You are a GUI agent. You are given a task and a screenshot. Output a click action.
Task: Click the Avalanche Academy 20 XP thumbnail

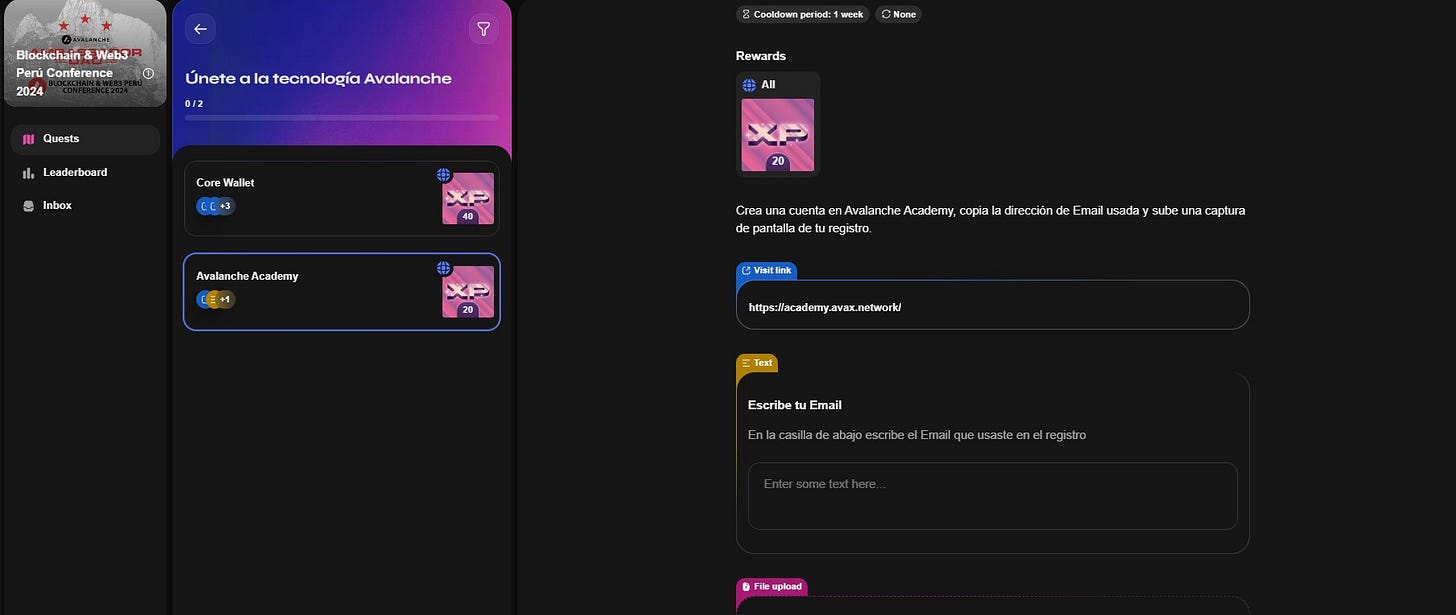468,291
